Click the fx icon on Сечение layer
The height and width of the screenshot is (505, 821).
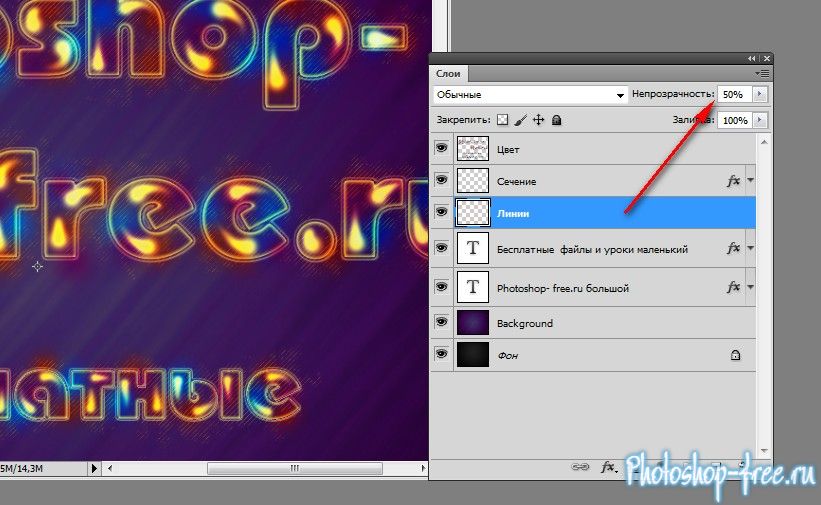(x=733, y=181)
